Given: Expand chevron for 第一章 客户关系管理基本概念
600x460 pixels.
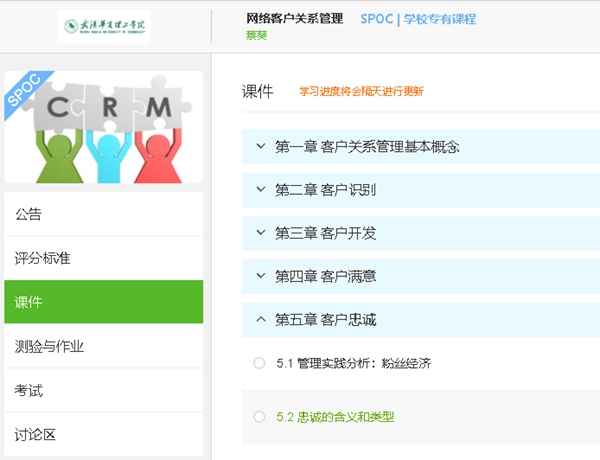Looking at the screenshot, I should click(261, 146).
